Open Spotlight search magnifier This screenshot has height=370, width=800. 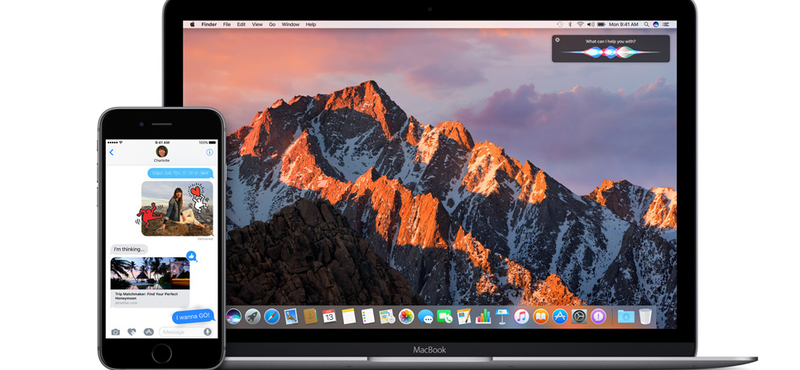(647, 24)
